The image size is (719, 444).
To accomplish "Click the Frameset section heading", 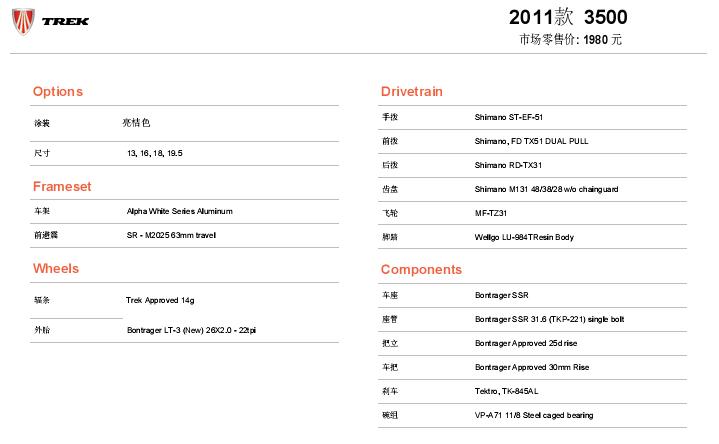I will point(62,186).
